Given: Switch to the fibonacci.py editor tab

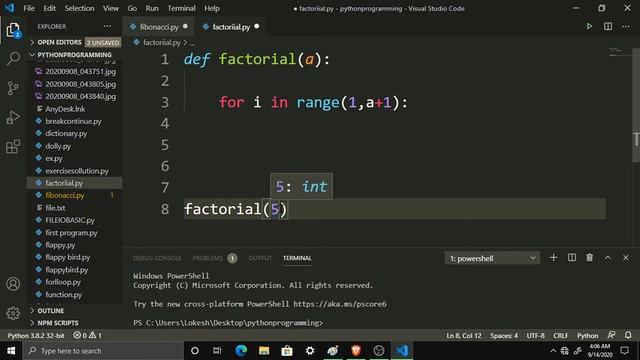Looking at the screenshot, I should pyautogui.click(x=158, y=27).
